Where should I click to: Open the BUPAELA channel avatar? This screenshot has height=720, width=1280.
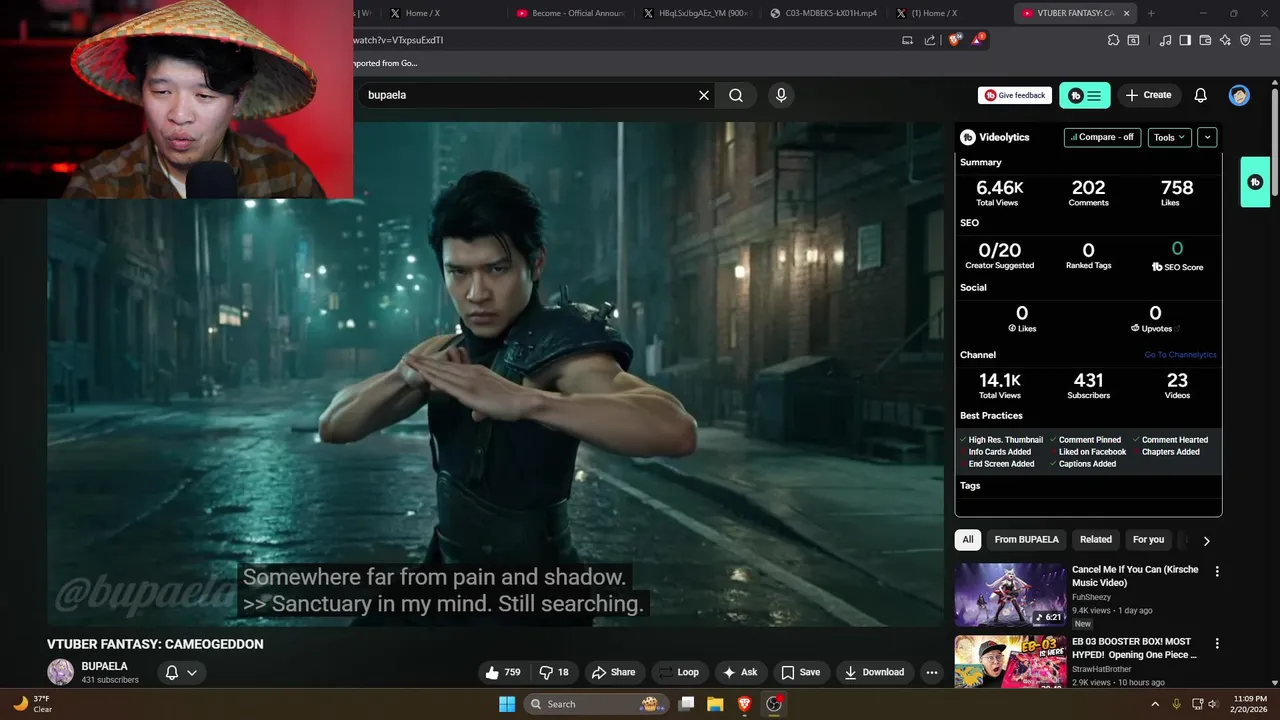61,672
